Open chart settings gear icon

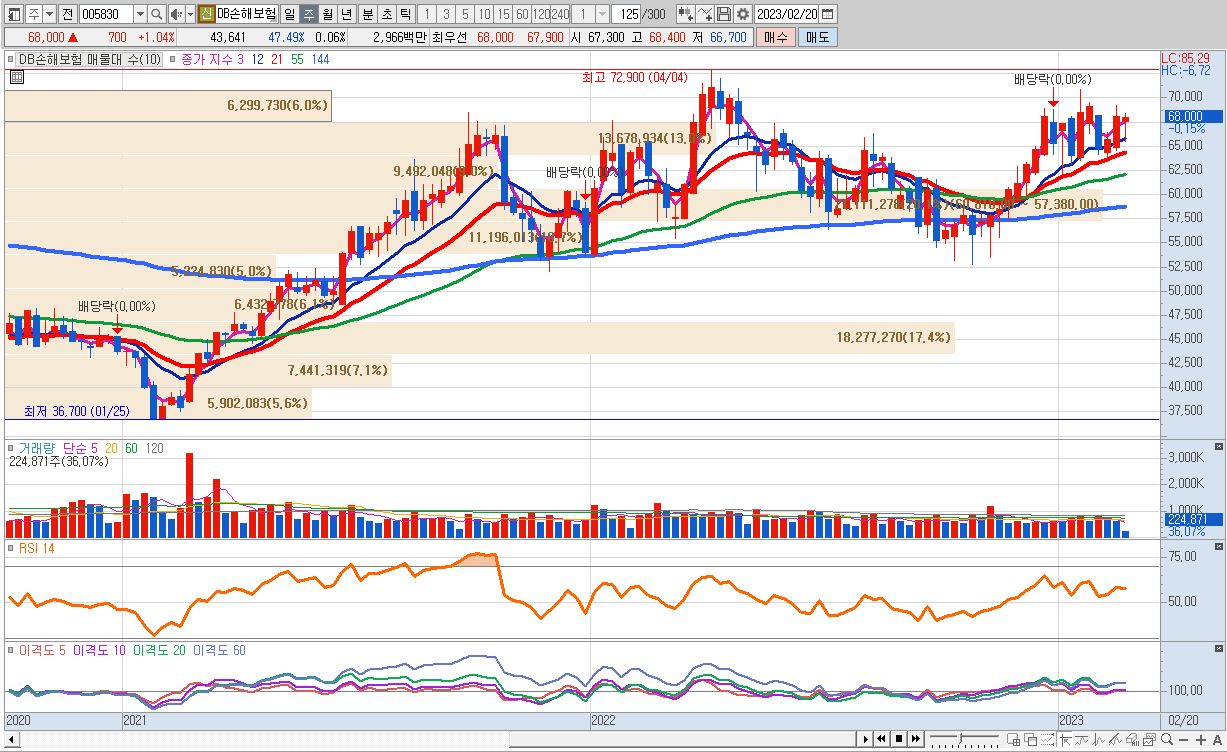click(743, 14)
